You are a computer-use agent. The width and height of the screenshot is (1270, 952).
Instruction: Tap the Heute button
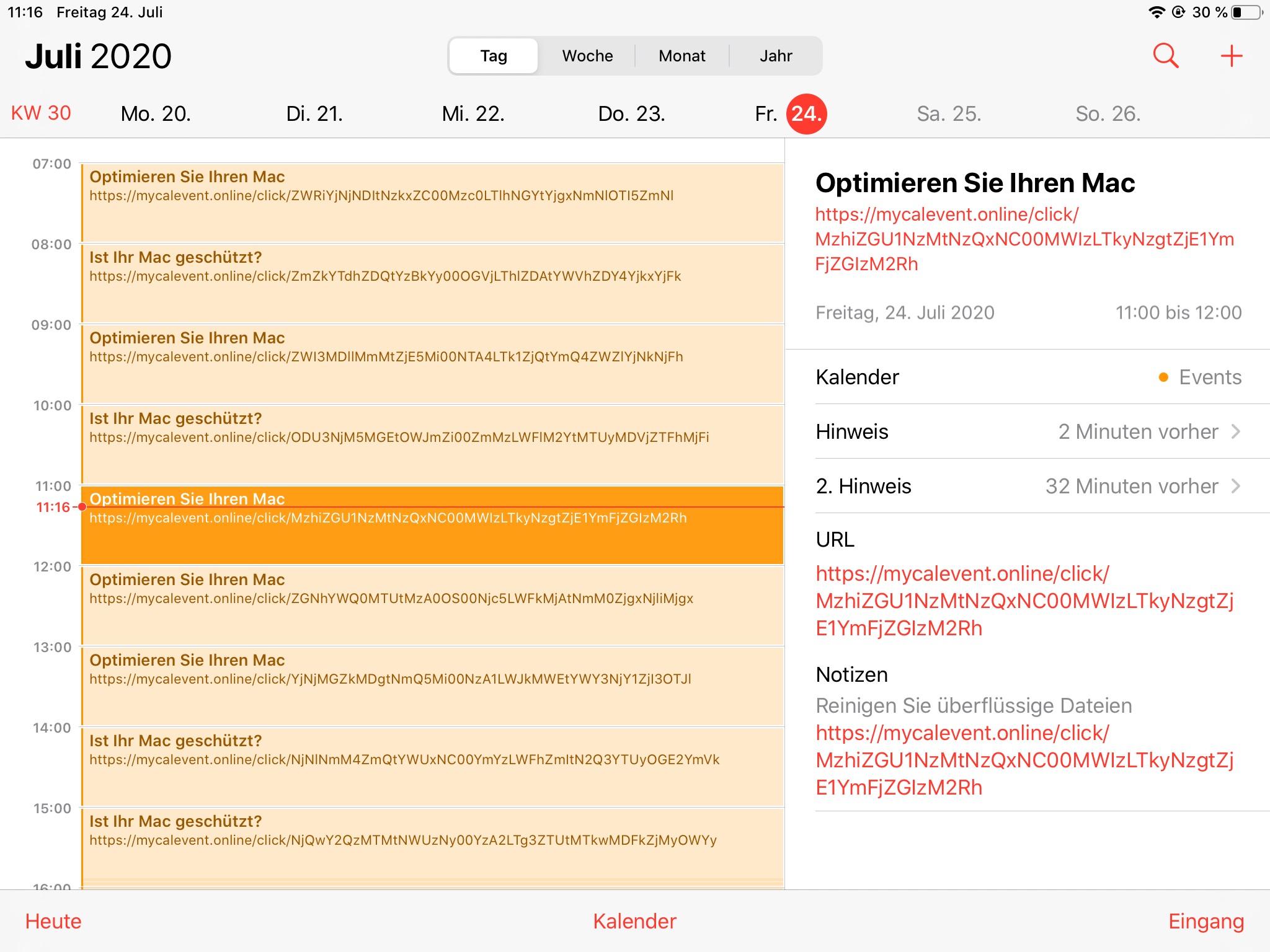pyautogui.click(x=53, y=921)
